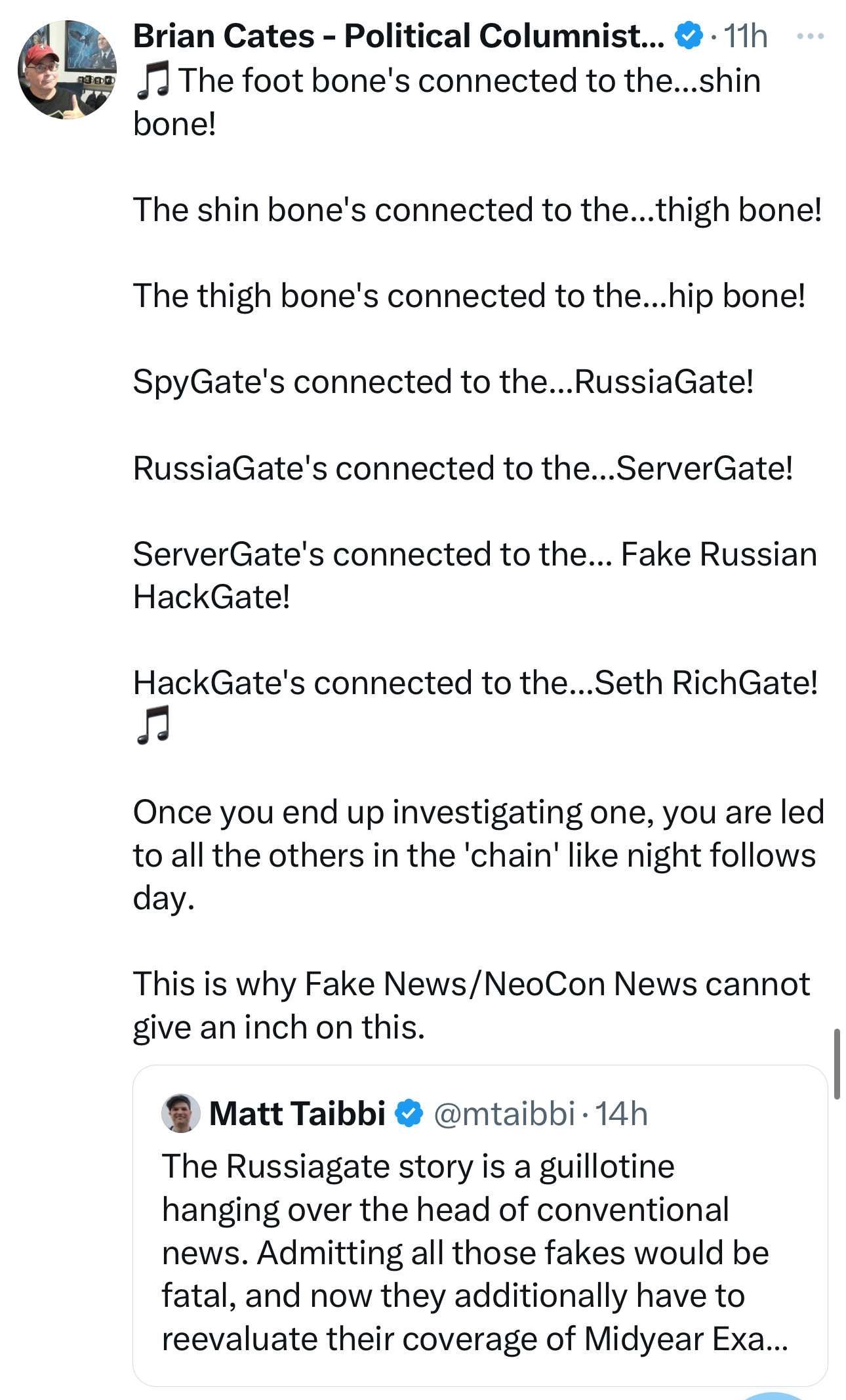846x1400 pixels.
Task: Tap the 'HackGate's connected to the...Seth RichGate!' line
Action: (x=475, y=683)
